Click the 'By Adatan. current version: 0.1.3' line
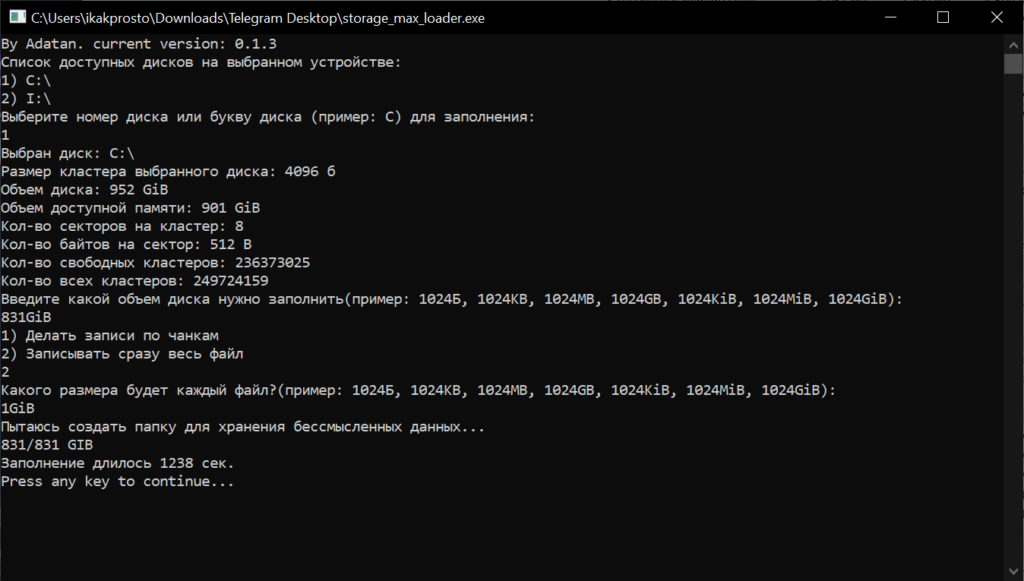This screenshot has height=581, width=1024. [138, 44]
